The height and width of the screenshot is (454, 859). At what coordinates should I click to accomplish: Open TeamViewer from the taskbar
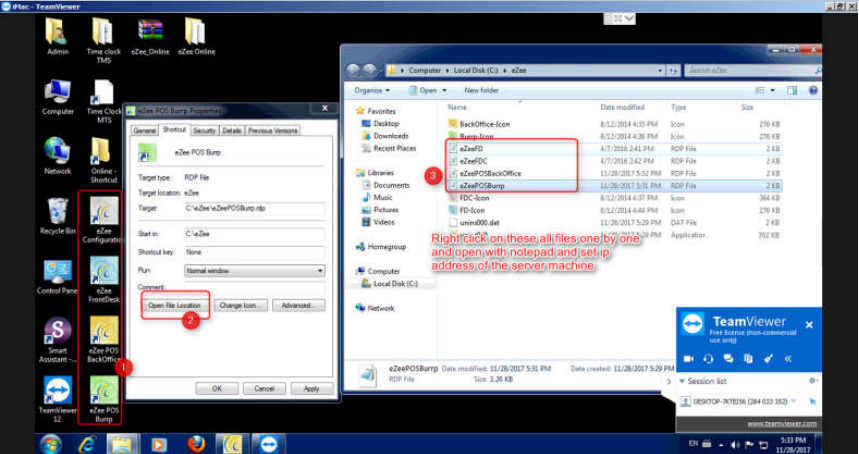tap(269, 444)
